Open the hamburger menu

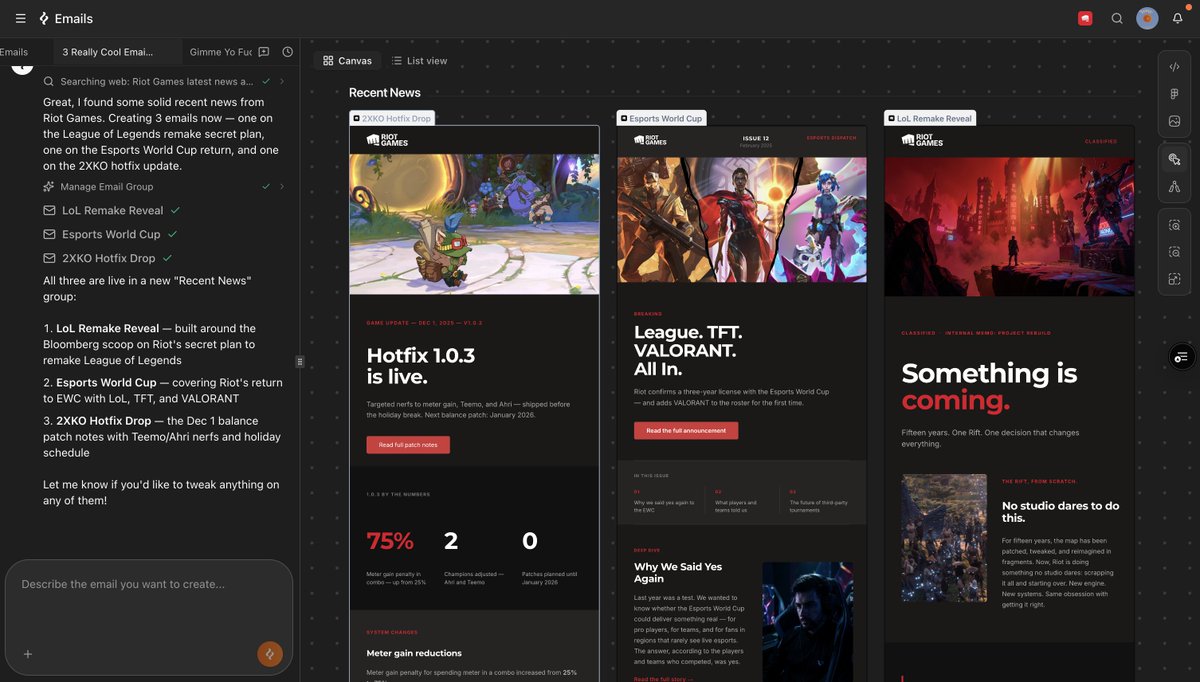[x=20, y=18]
